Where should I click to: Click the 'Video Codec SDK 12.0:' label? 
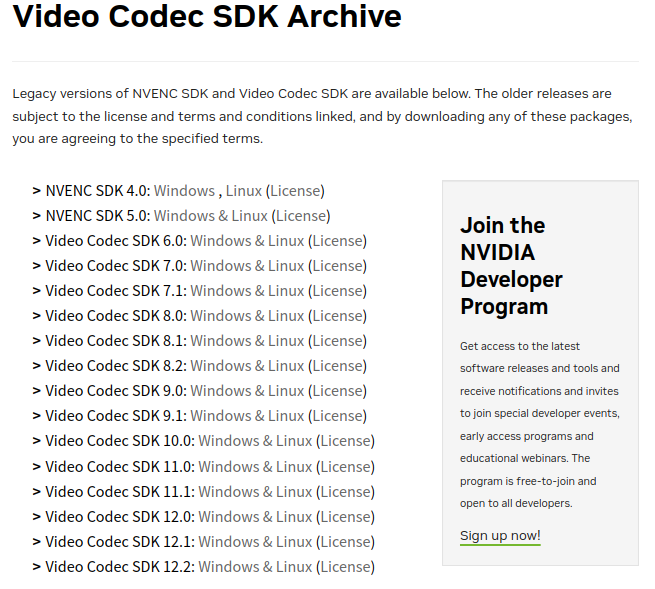click(120, 518)
